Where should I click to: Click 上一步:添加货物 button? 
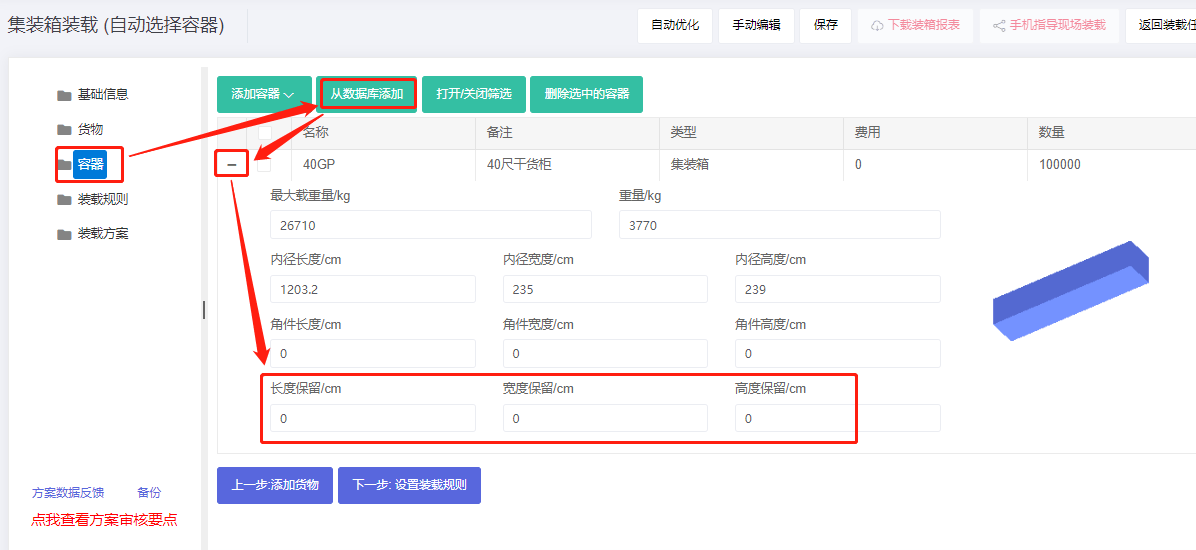coord(275,485)
